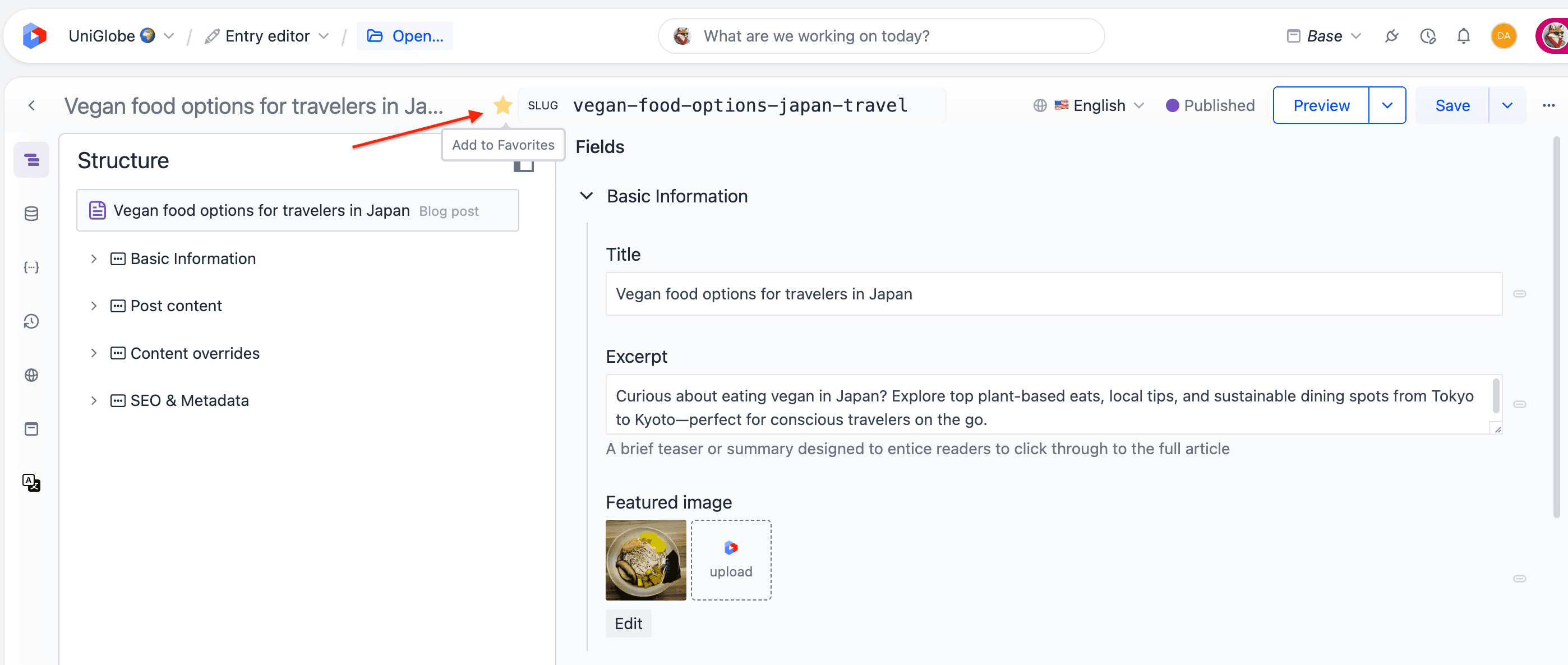The image size is (1568, 665).
Task: Click the Basic Information component icon
Action: coord(117,258)
